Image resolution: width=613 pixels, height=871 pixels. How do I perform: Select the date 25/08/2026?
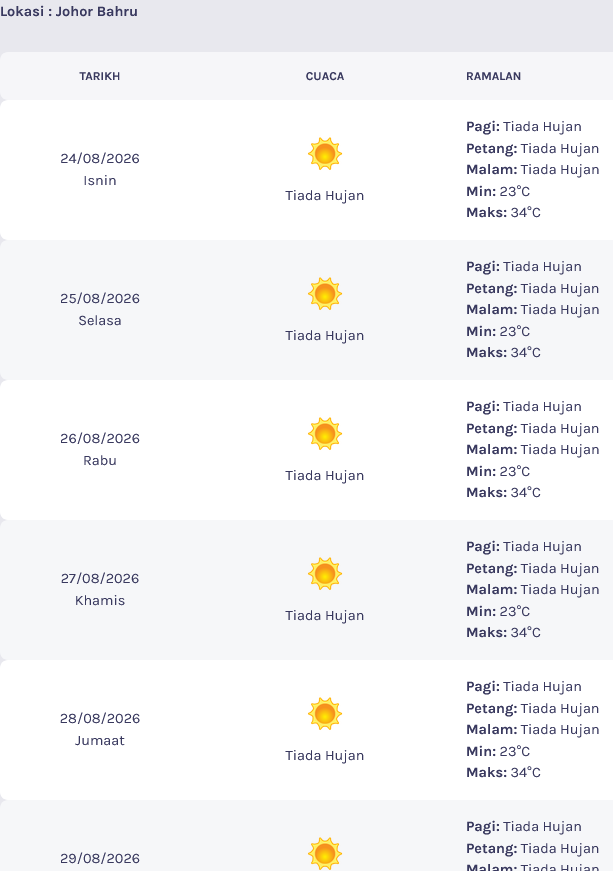coord(100,298)
